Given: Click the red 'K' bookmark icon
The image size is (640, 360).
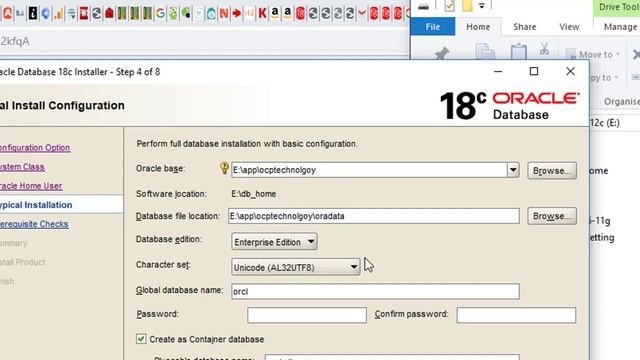Looking at the screenshot, I should tap(262, 13).
